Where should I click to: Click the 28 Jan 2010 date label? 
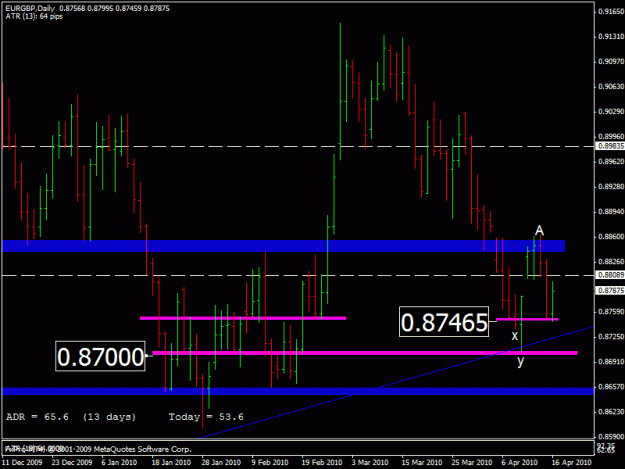click(x=221, y=462)
